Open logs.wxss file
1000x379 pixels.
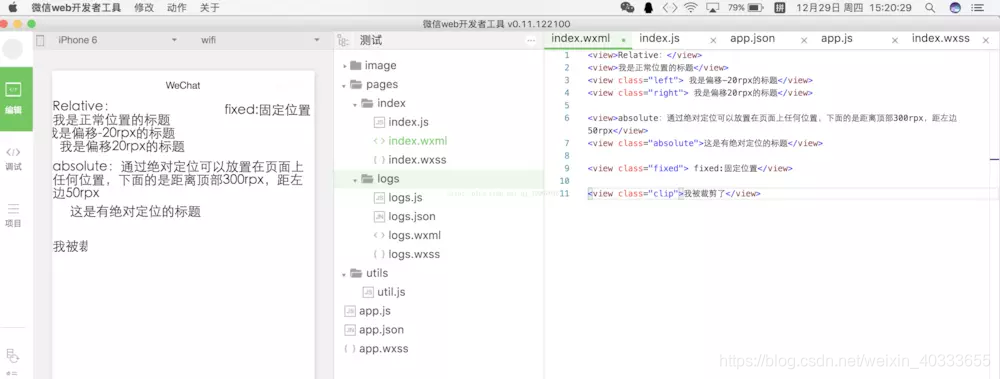[414, 254]
